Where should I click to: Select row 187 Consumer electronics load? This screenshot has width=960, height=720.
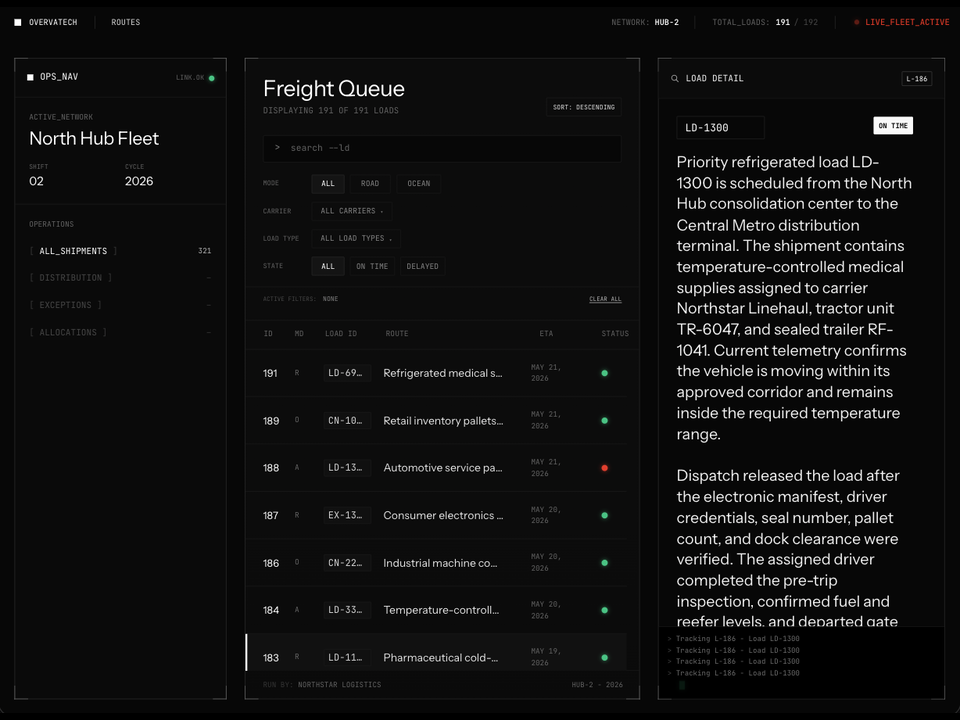[436, 516]
